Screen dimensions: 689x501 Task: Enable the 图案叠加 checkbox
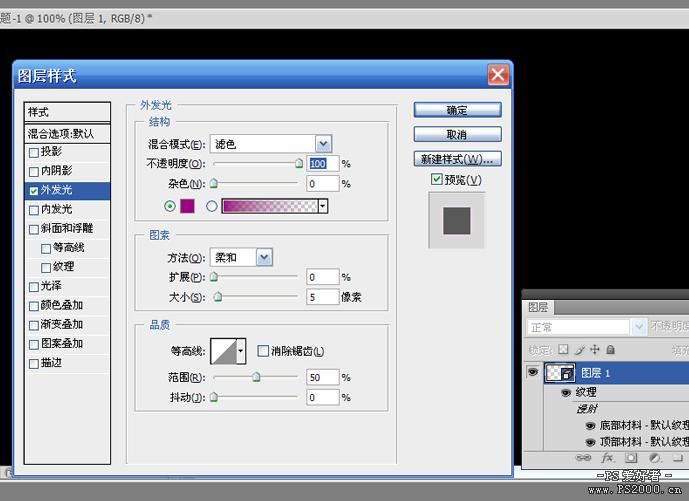tap(33, 345)
